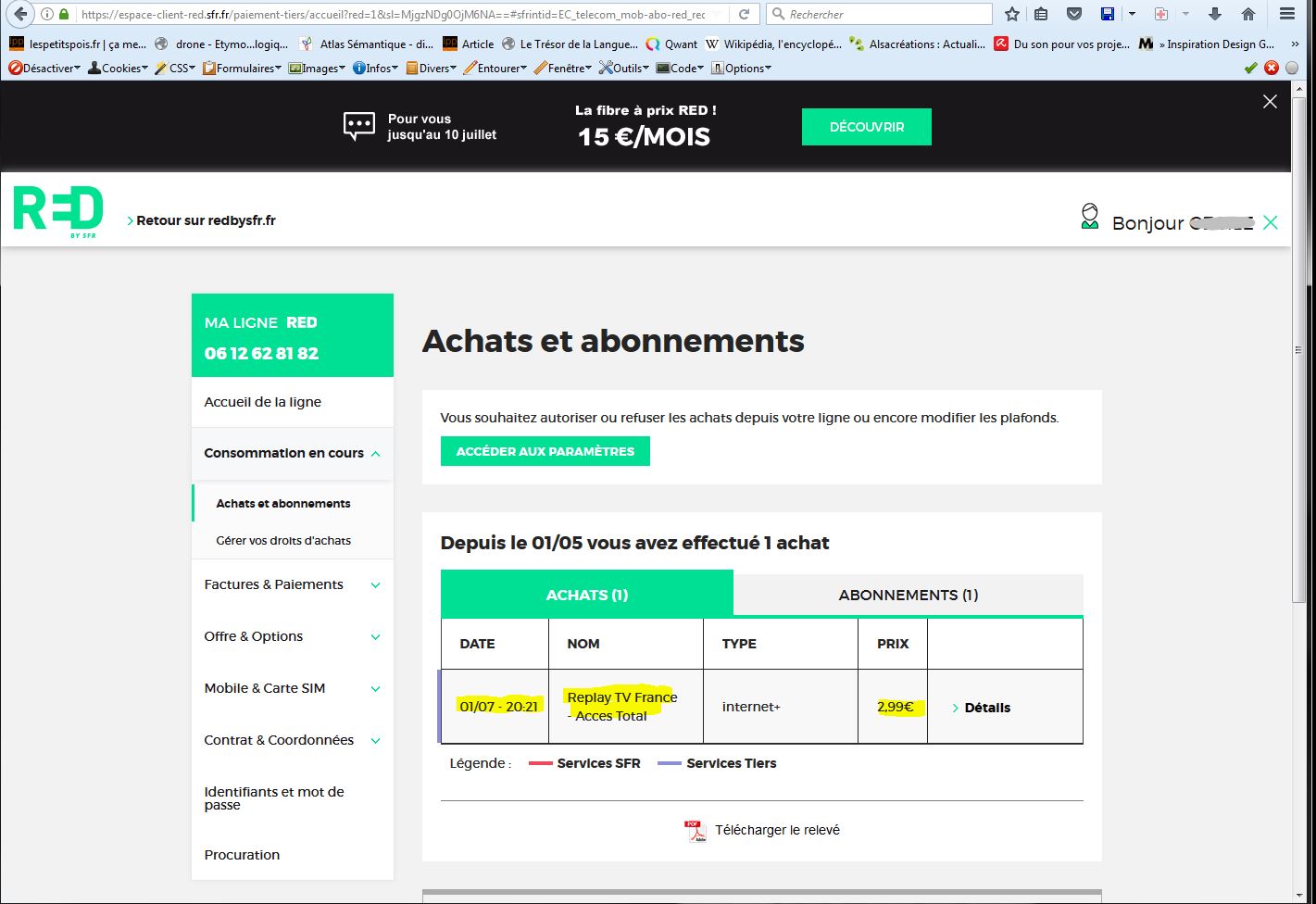Click the grey circle status icon
Viewport: 1316px width, 904px height.
(1292, 68)
